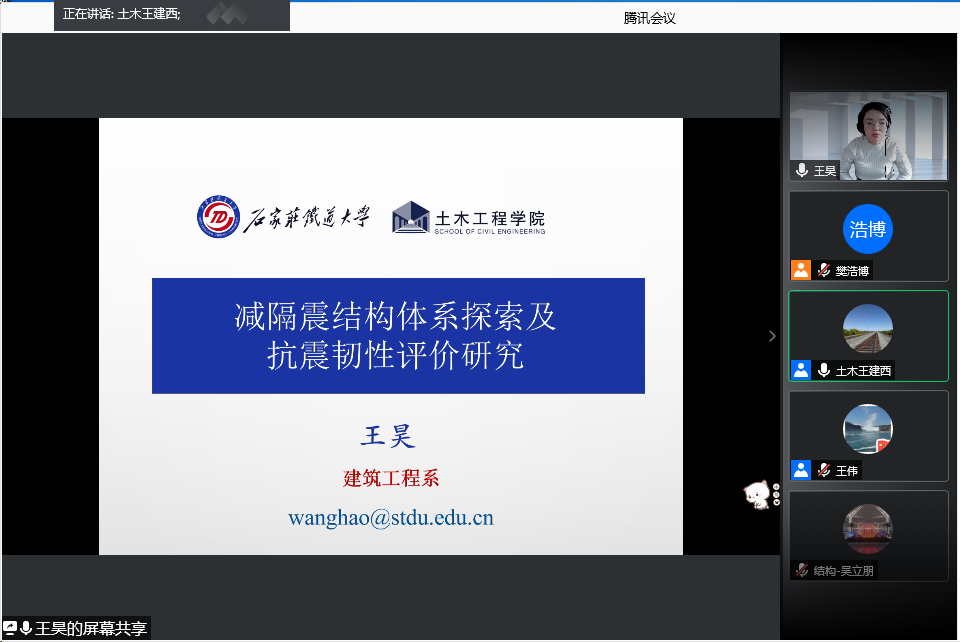
Task: Select 结构-吴立朋's participant tile
Action: click(867, 535)
